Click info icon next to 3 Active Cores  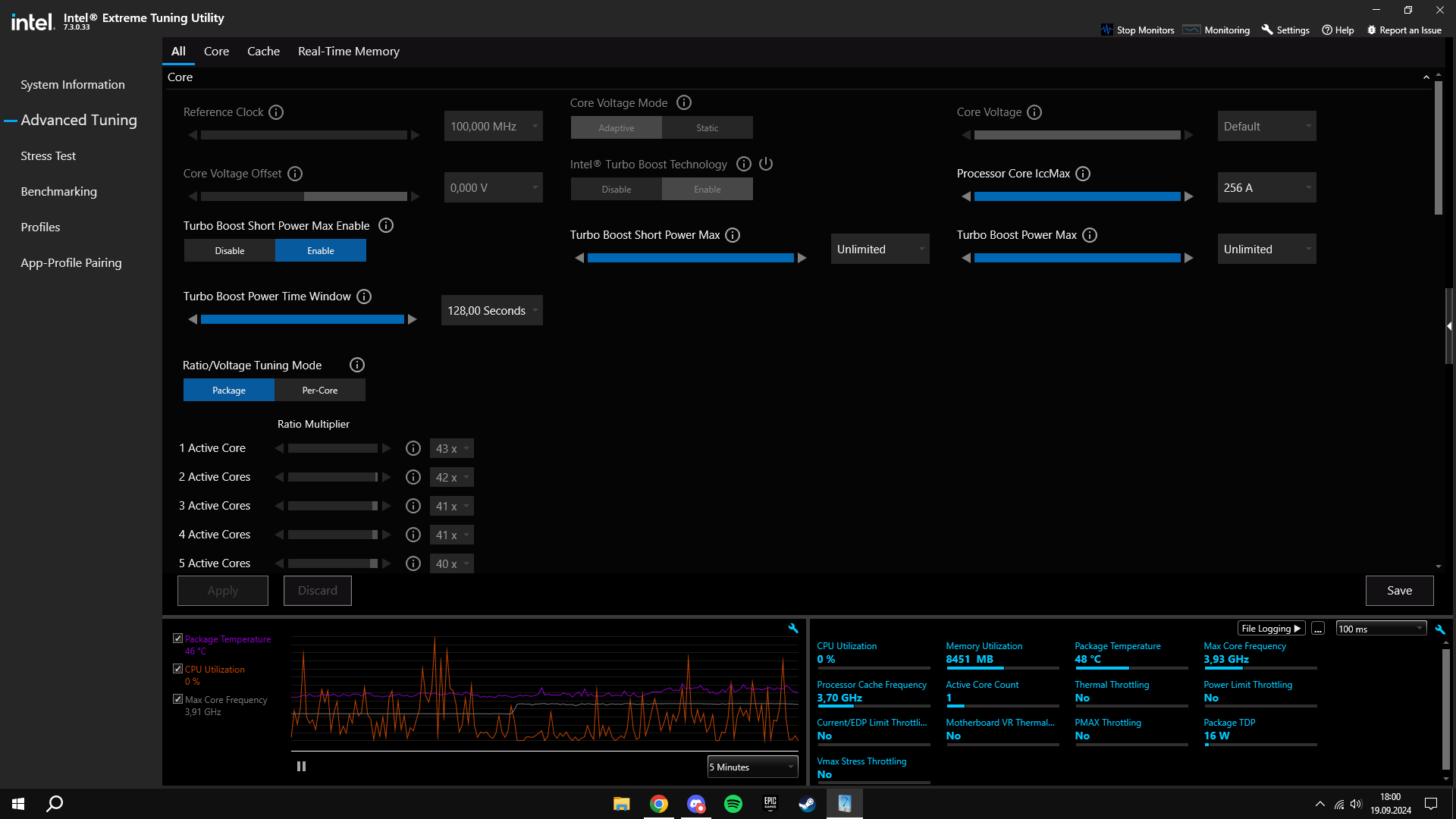pyautogui.click(x=413, y=506)
